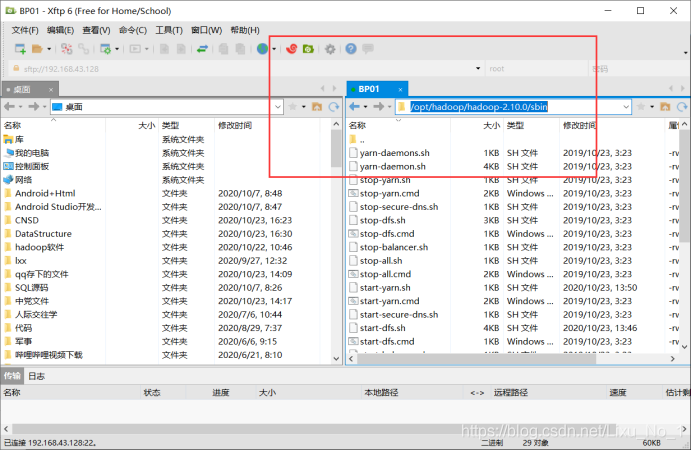Expand local path 桌面 dropdown
This screenshot has height=450, width=692.
[278, 107]
